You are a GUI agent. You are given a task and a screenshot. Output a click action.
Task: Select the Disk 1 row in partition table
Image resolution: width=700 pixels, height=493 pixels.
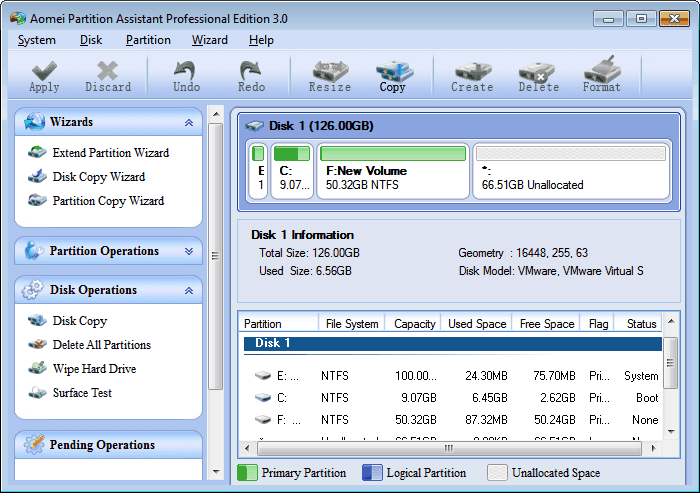click(x=453, y=343)
